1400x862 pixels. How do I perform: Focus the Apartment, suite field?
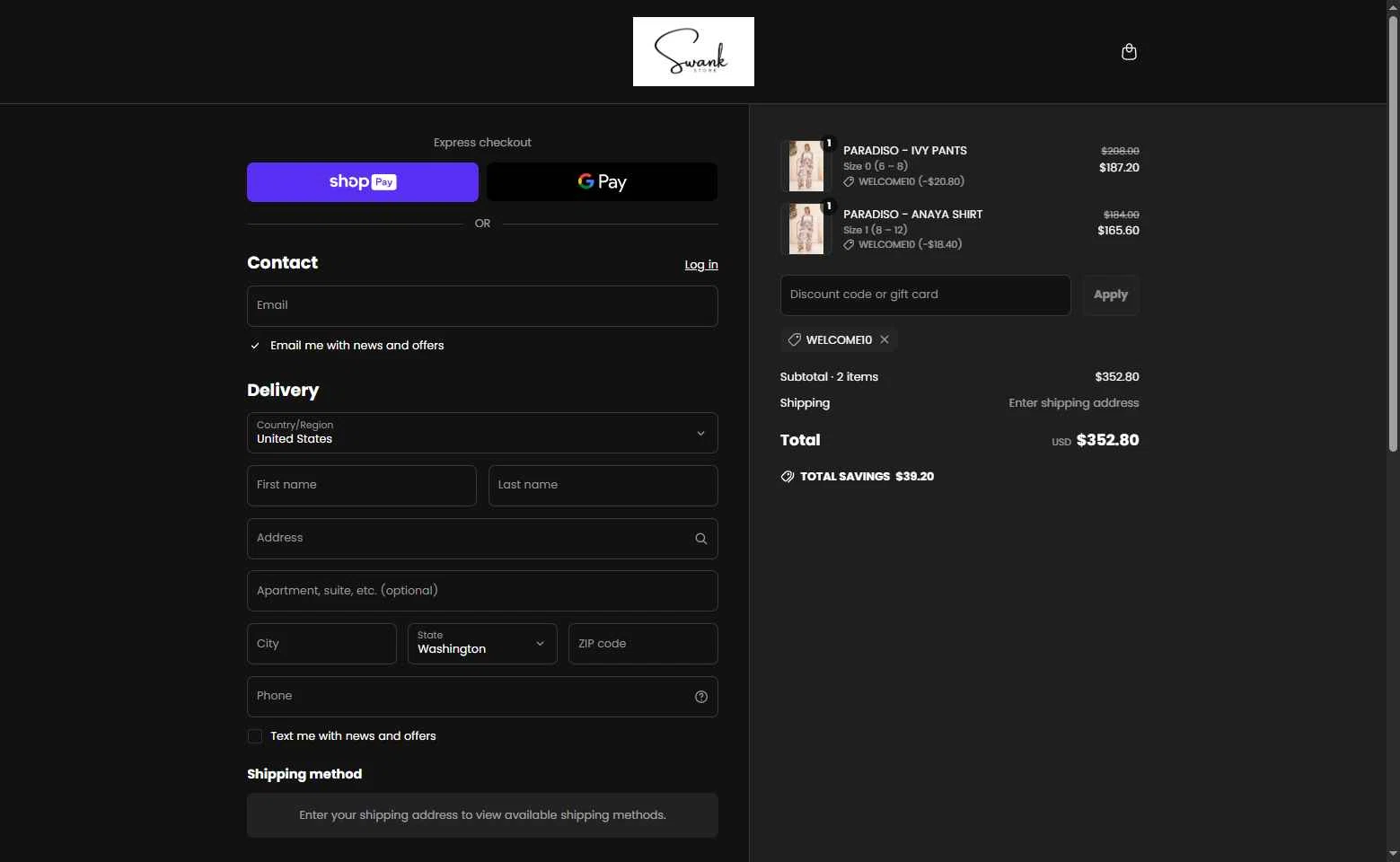482,591
